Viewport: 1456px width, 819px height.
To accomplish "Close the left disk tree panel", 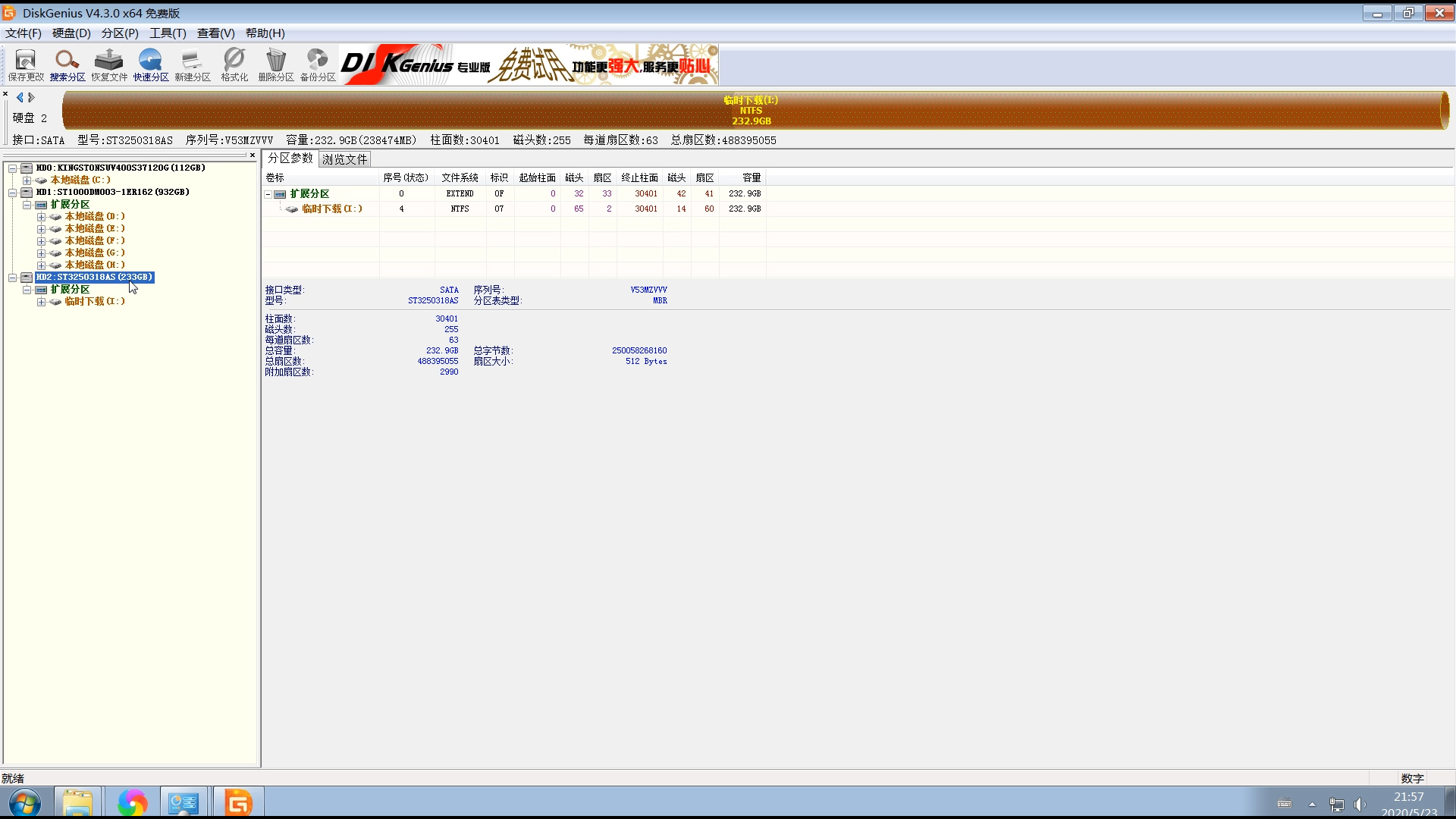I will (x=253, y=155).
